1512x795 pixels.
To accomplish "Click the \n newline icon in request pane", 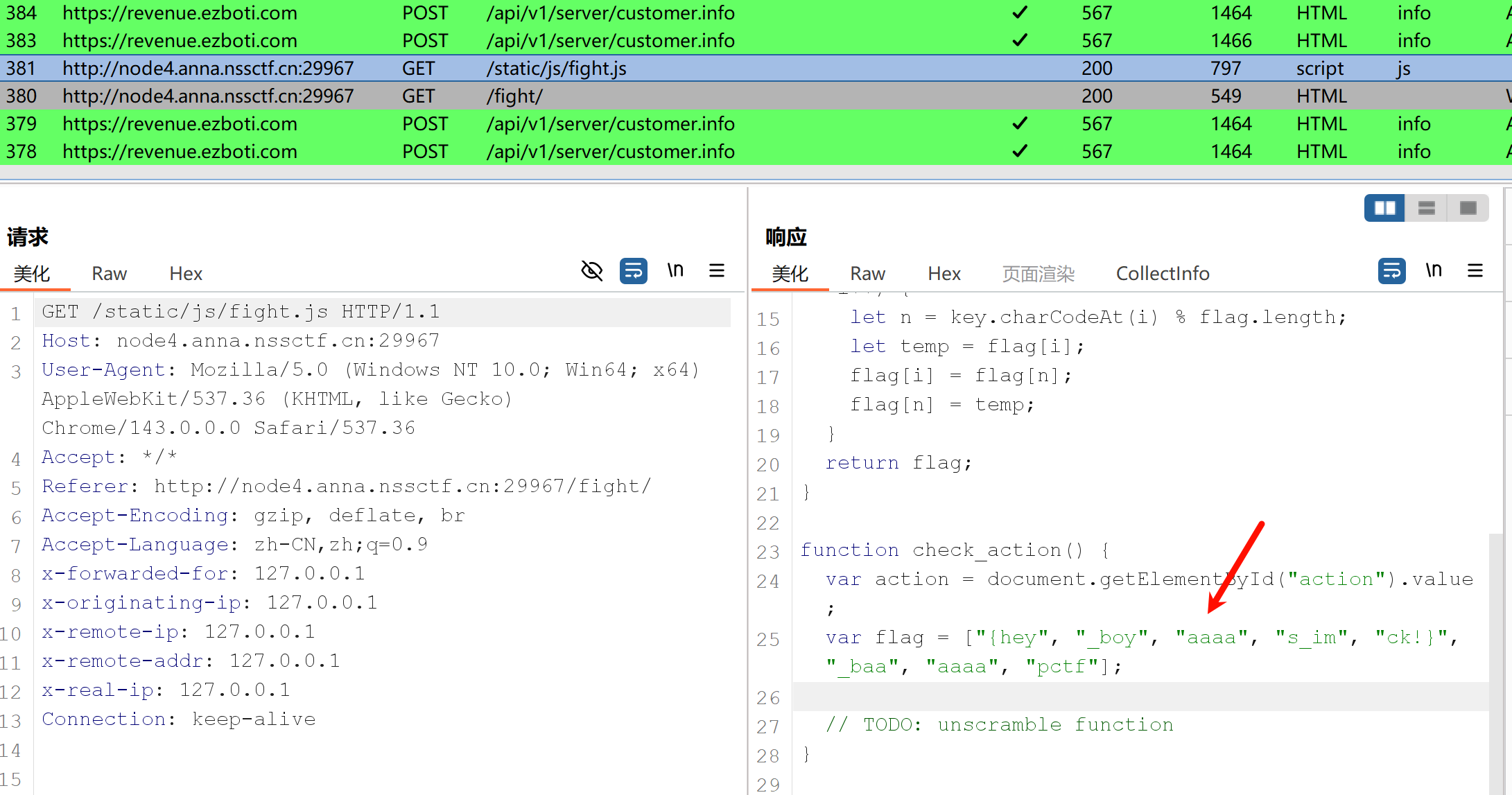I will coord(675,270).
